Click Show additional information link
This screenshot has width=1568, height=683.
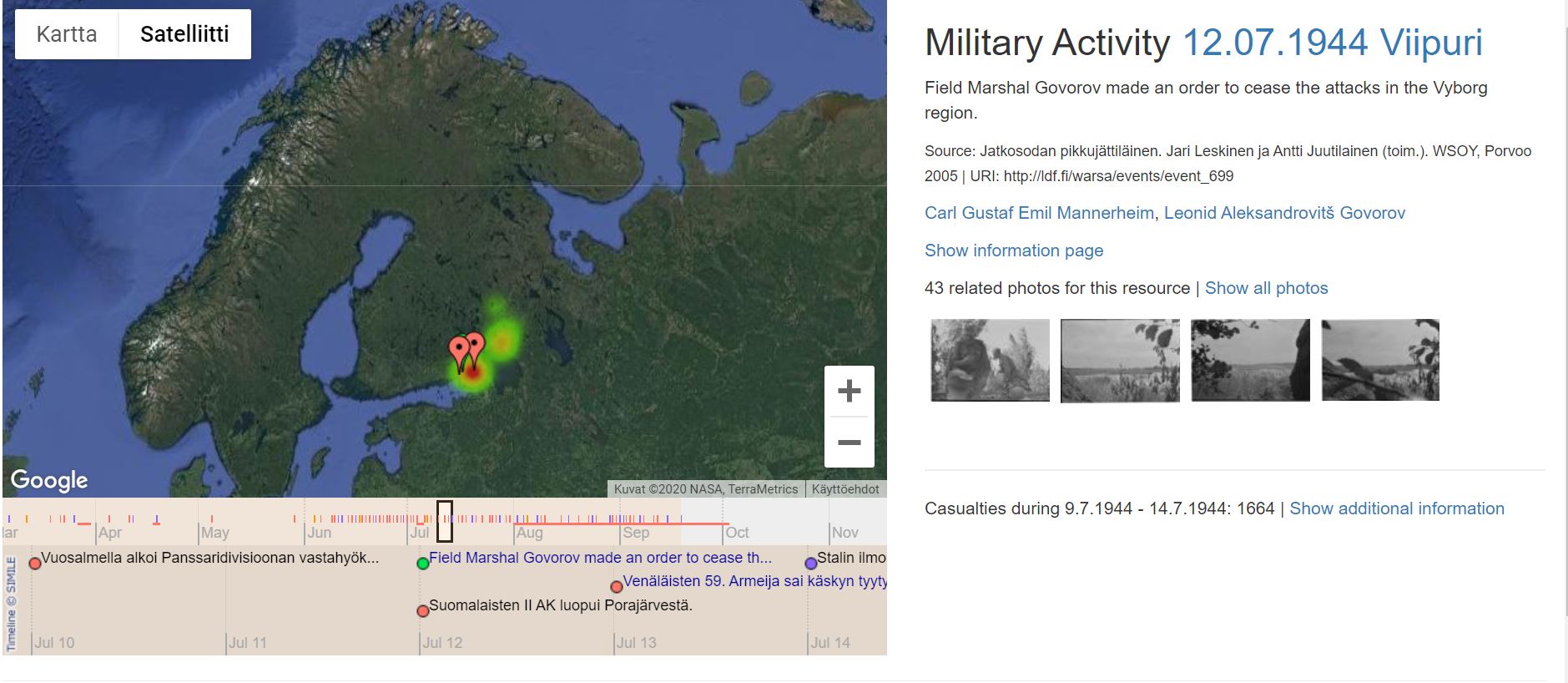[x=1397, y=508]
